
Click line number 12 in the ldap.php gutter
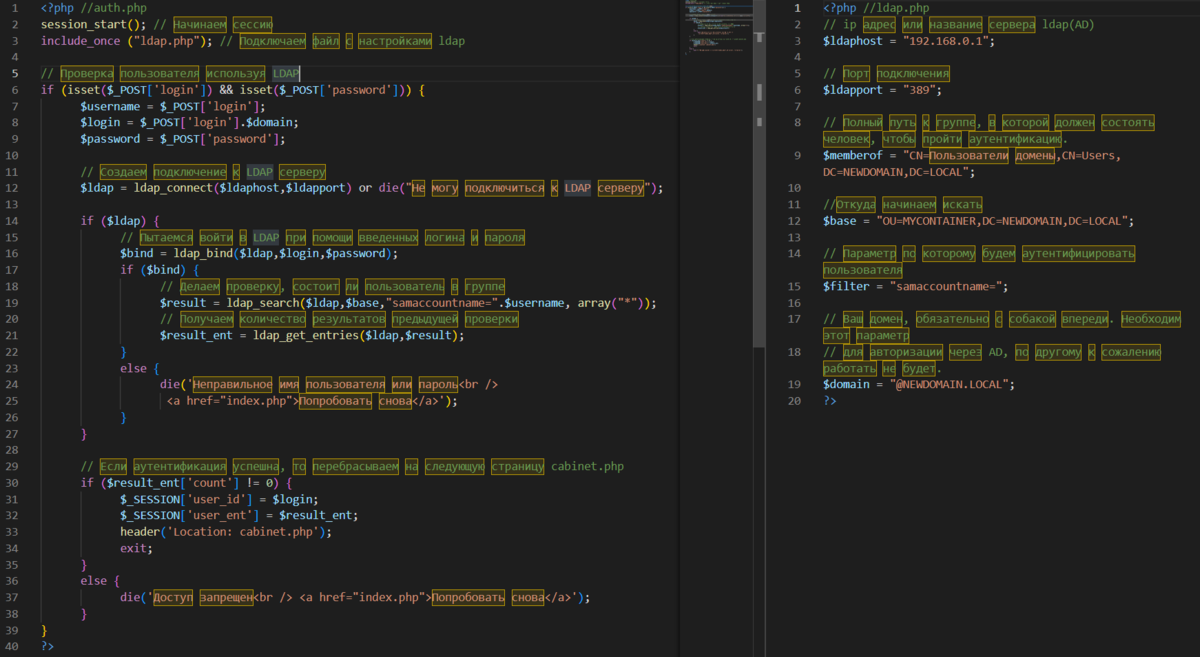(795, 221)
